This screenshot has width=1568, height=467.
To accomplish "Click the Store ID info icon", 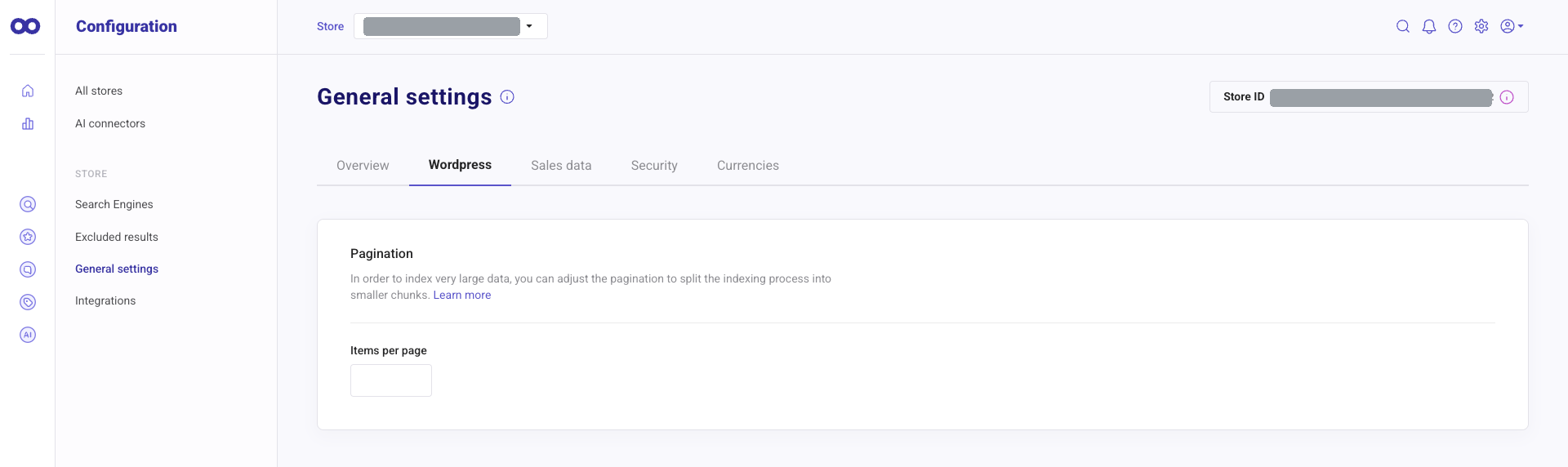I will [1507, 97].
